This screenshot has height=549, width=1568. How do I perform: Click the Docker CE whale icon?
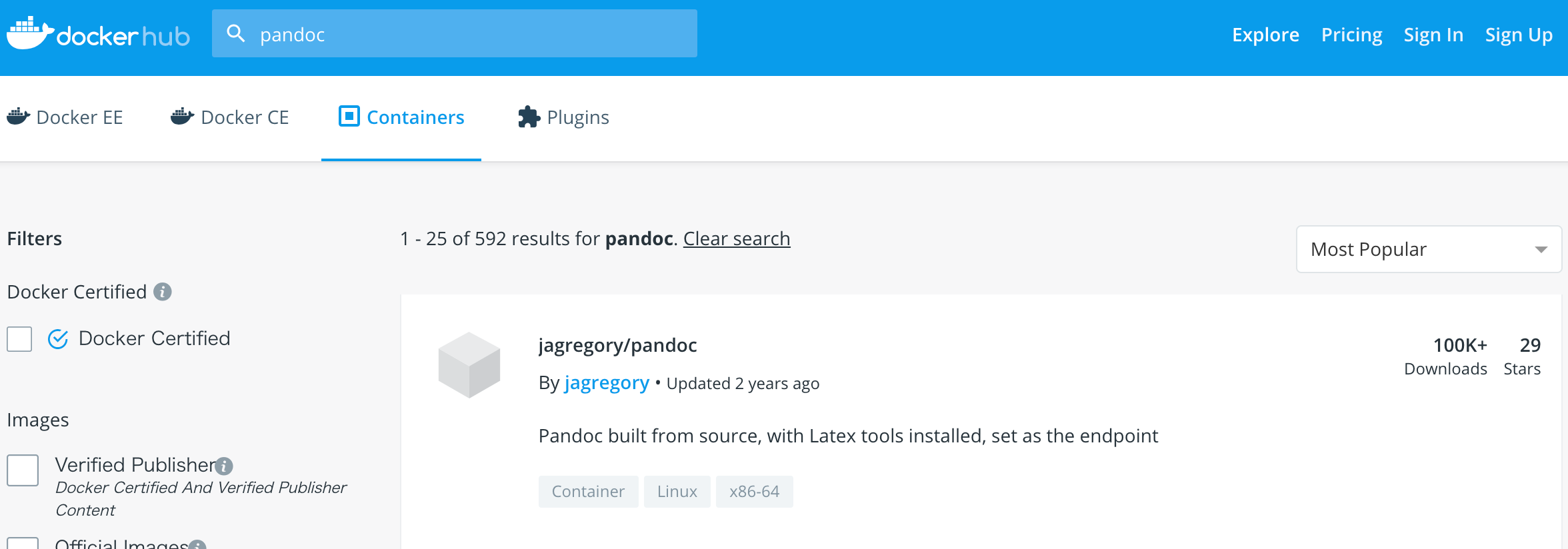click(183, 117)
